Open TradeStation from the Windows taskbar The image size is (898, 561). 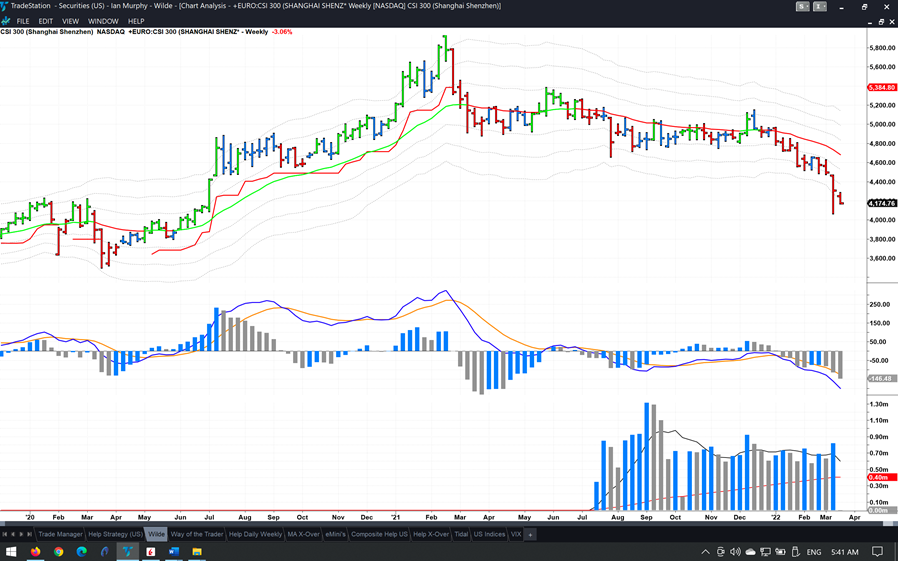pyautogui.click(x=128, y=551)
